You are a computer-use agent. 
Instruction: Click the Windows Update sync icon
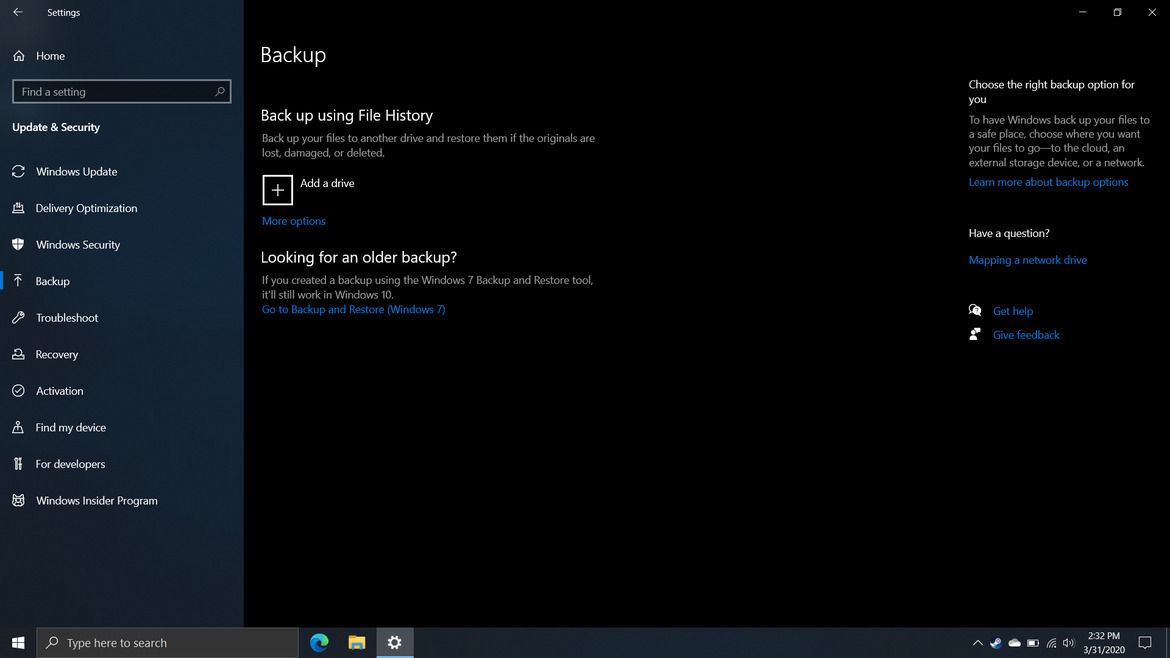pos(19,172)
